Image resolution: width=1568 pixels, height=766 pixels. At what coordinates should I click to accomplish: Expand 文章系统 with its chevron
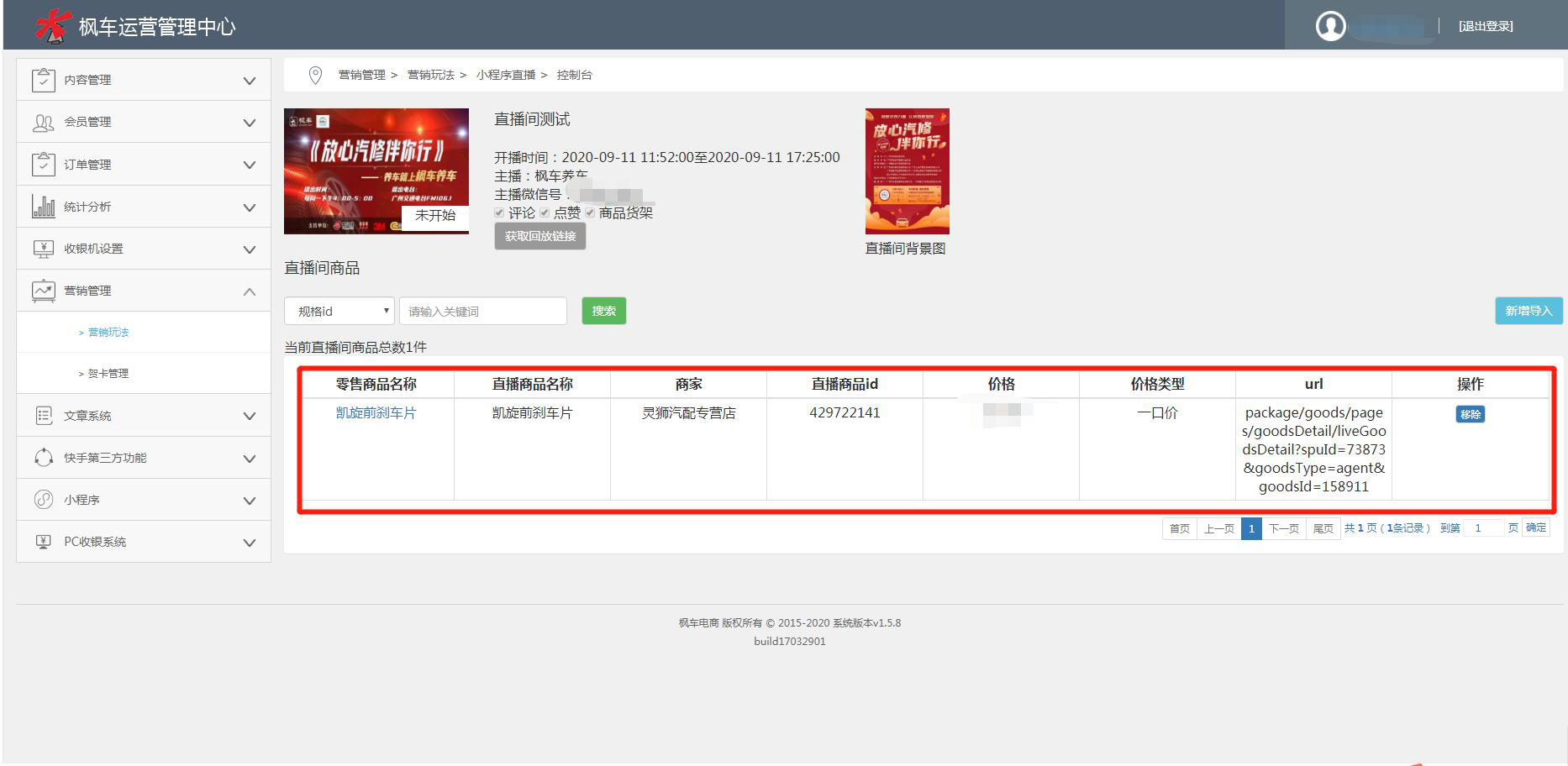[x=250, y=416]
